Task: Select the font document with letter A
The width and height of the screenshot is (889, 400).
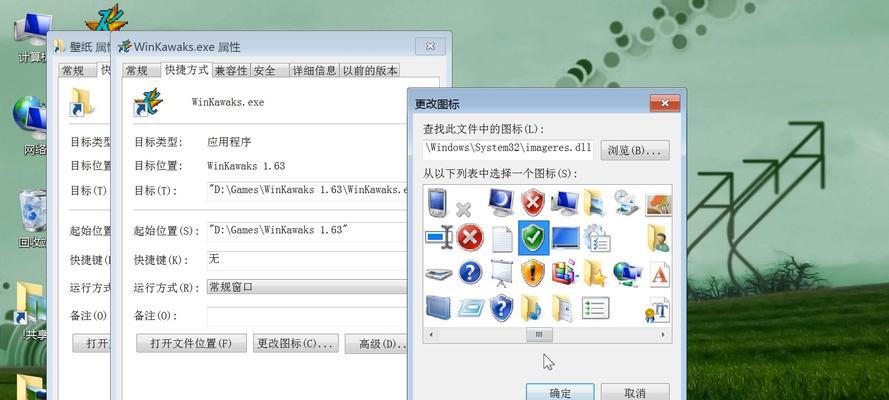Action: [x=660, y=273]
